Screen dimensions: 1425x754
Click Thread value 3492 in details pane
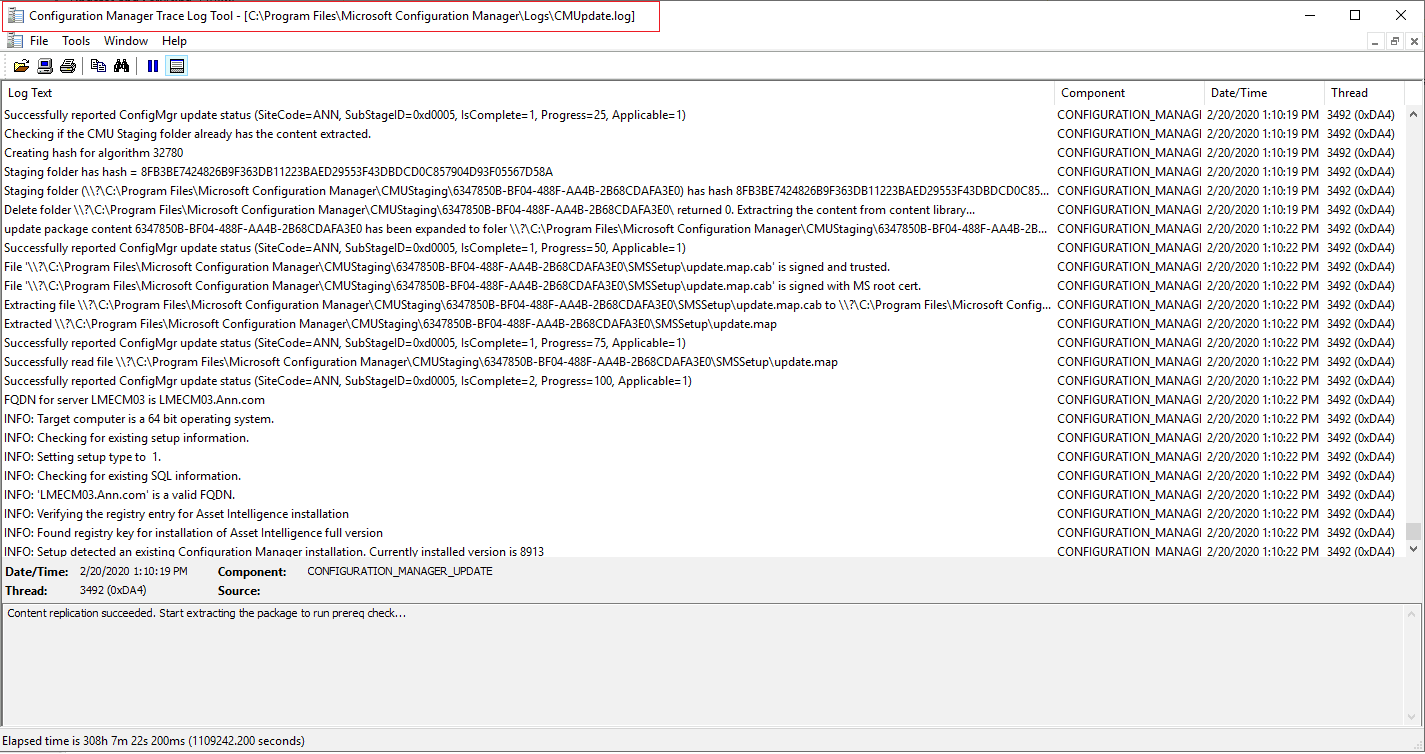pos(113,591)
